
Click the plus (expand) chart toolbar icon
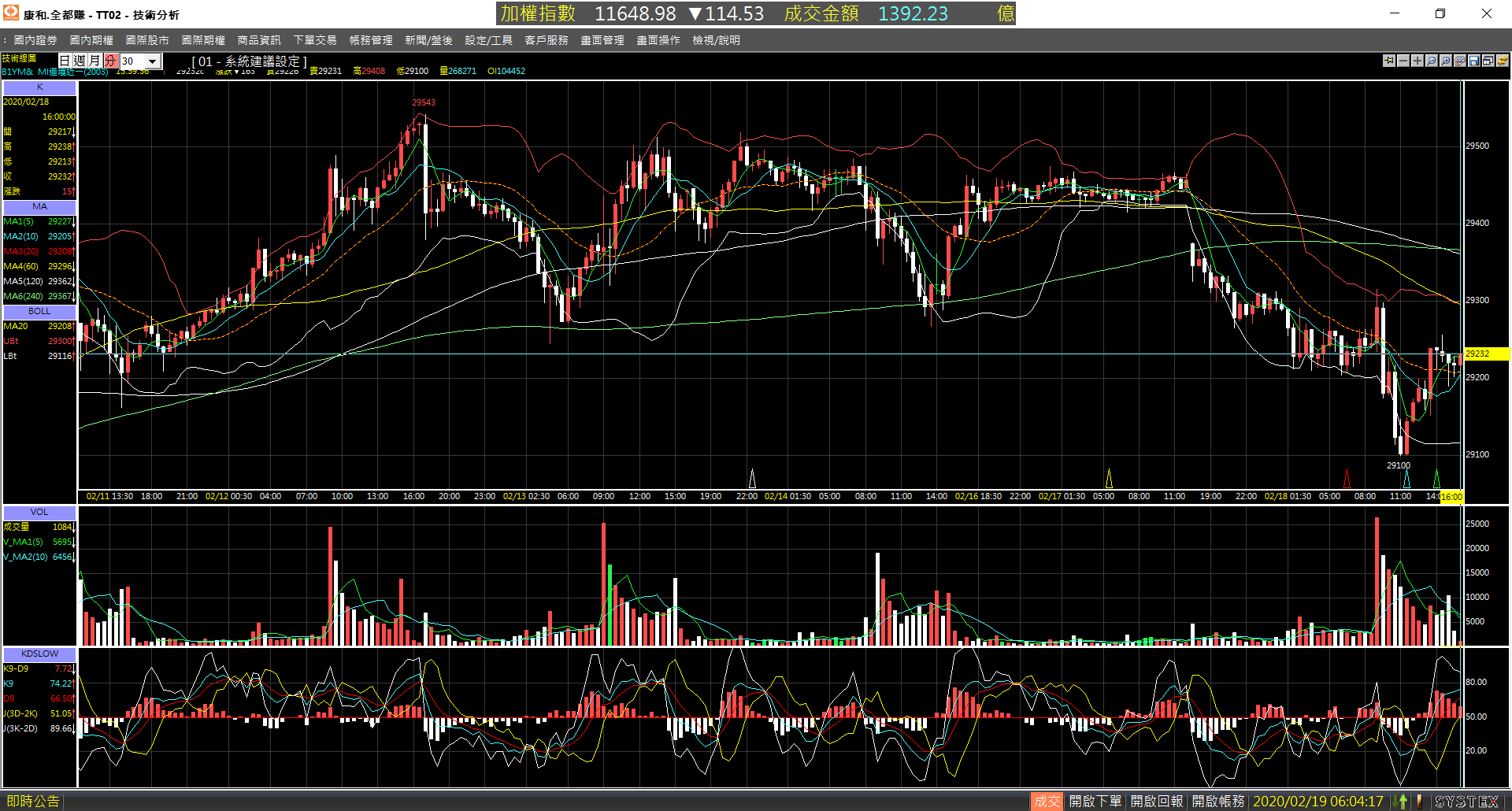(1417, 61)
